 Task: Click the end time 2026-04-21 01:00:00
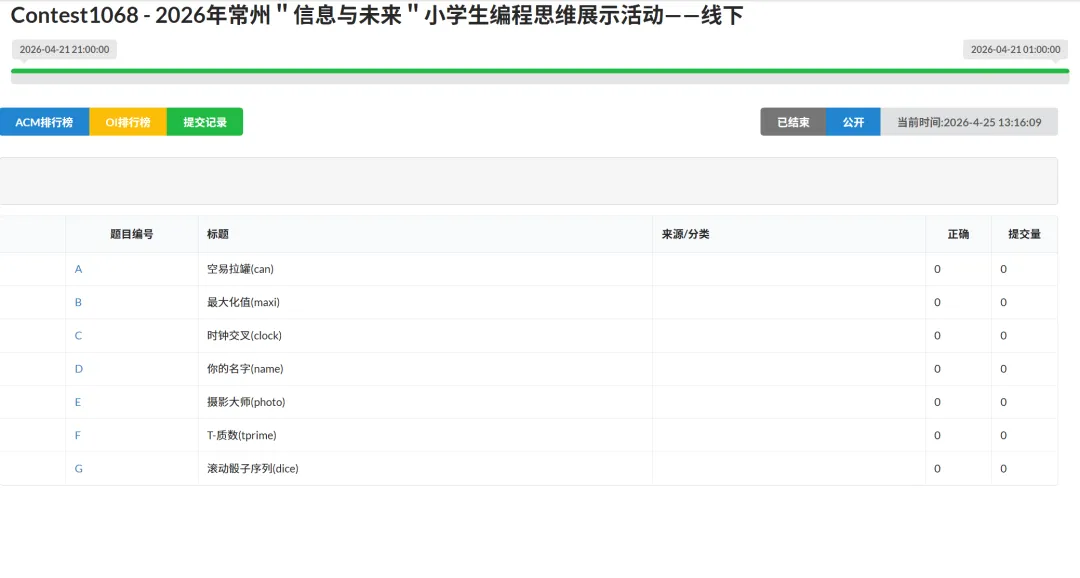[x=1014, y=48]
